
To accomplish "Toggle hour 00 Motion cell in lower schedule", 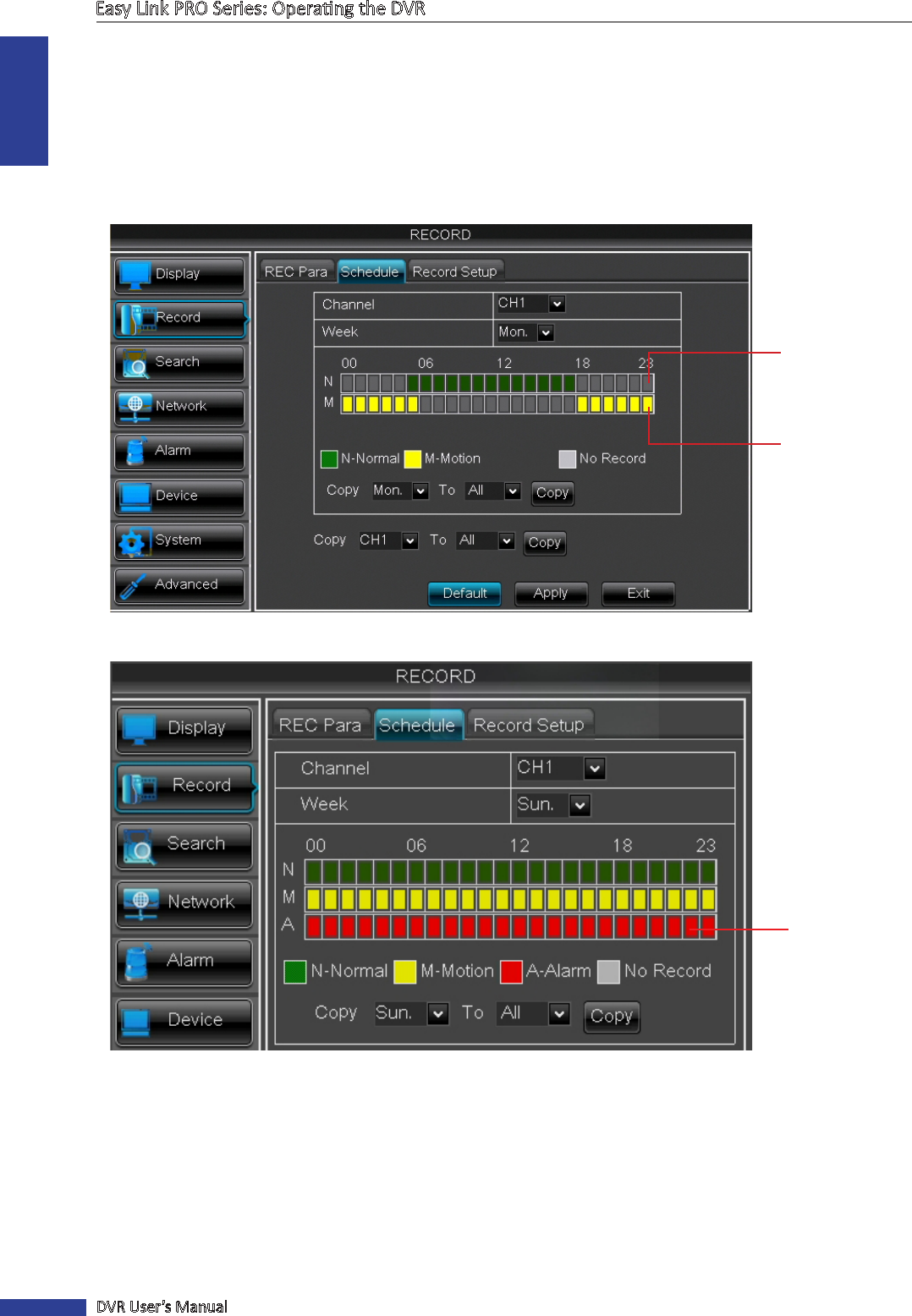I will pos(314,899).
